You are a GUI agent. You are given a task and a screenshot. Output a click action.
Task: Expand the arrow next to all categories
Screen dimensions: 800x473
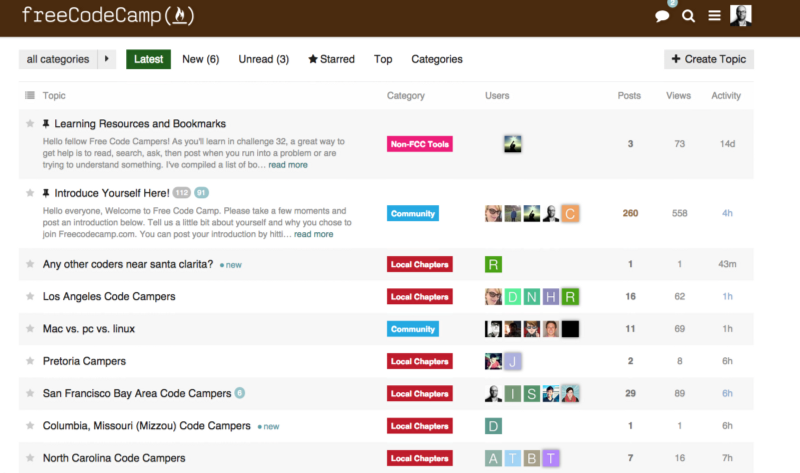click(107, 59)
